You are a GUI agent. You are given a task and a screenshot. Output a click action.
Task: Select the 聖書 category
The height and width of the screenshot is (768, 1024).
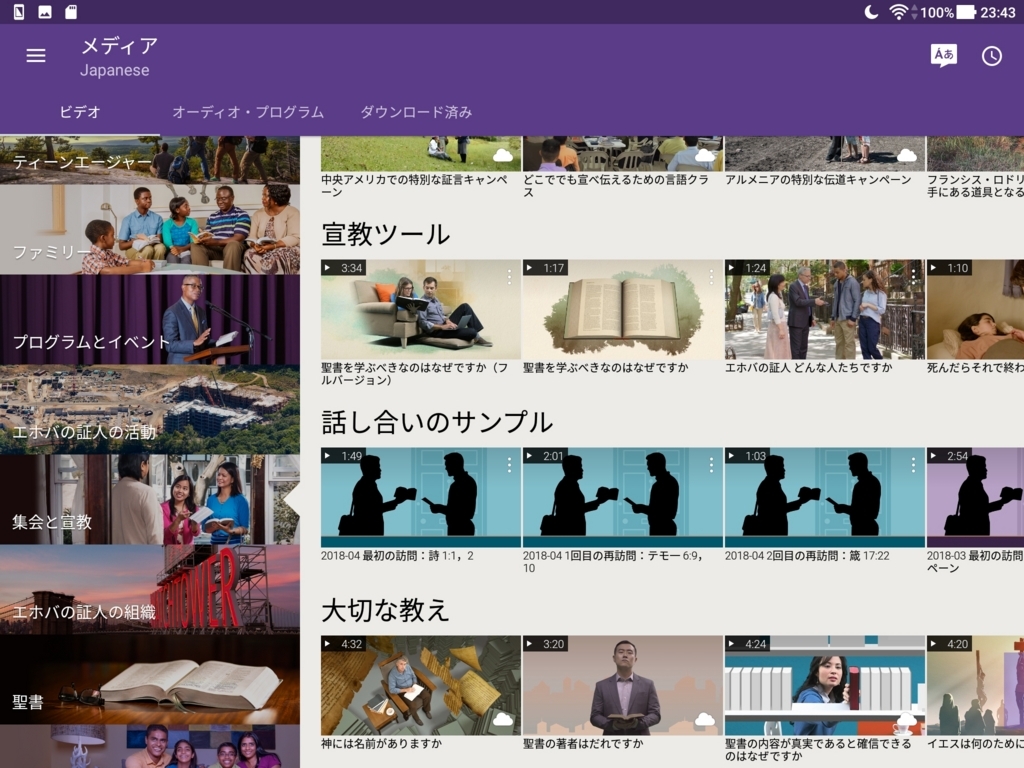point(150,680)
